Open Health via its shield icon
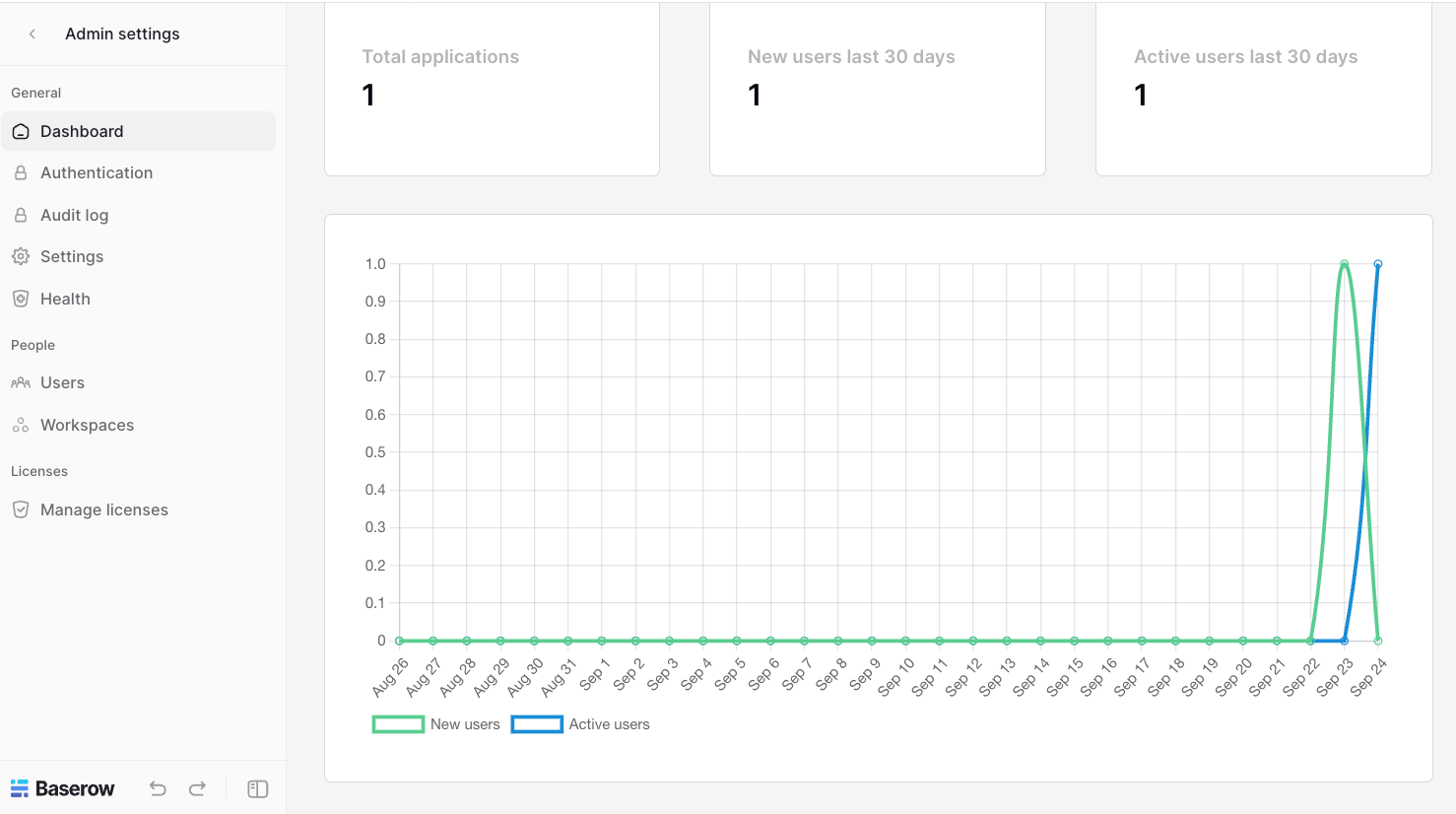 point(20,299)
